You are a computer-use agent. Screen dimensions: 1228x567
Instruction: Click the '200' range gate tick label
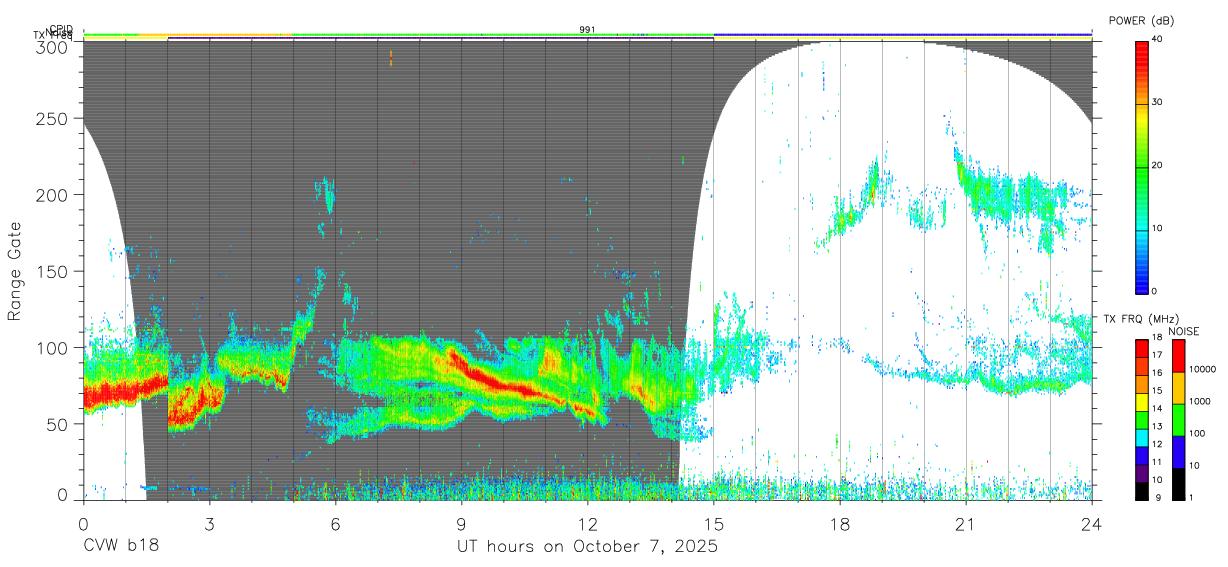click(x=52, y=194)
